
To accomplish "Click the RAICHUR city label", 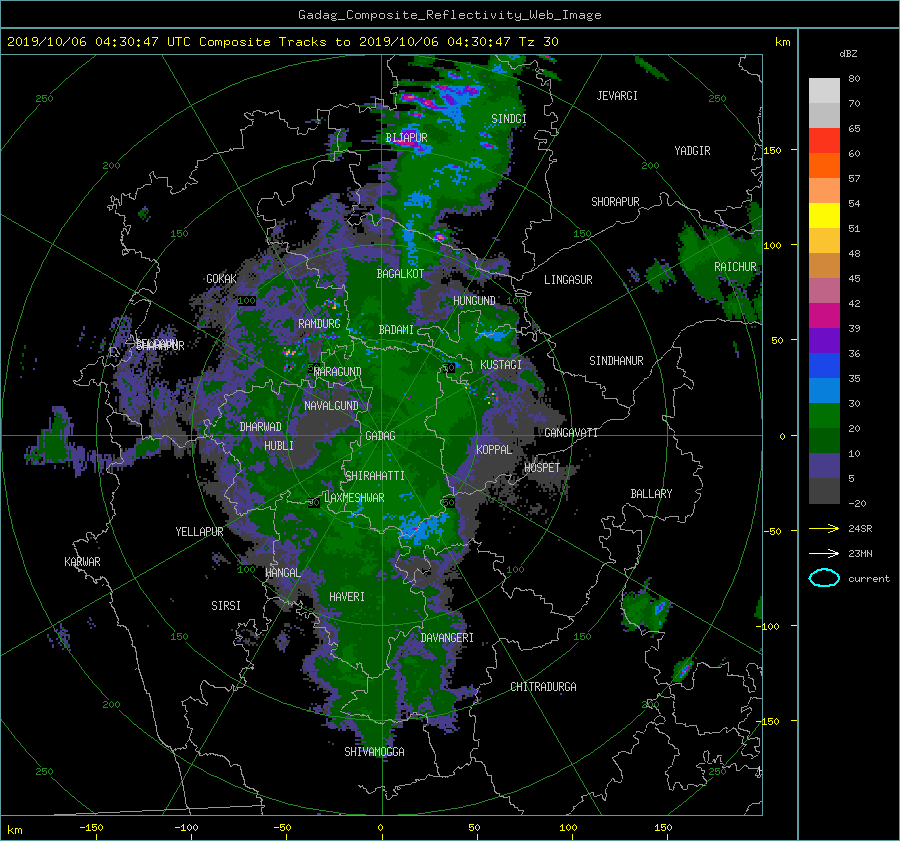I will tap(735, 267).
